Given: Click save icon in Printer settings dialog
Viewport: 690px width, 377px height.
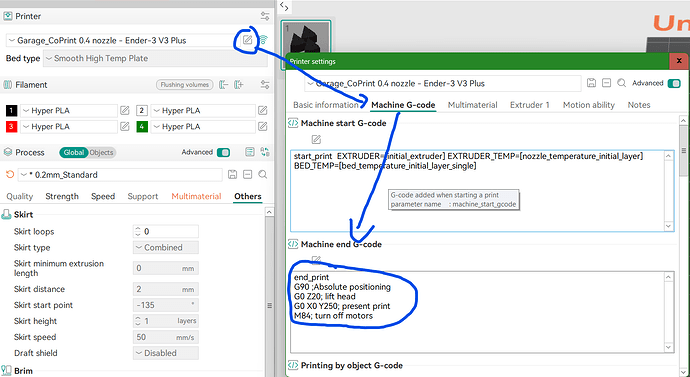Looking at the screenshot, I should coord(591,83).
